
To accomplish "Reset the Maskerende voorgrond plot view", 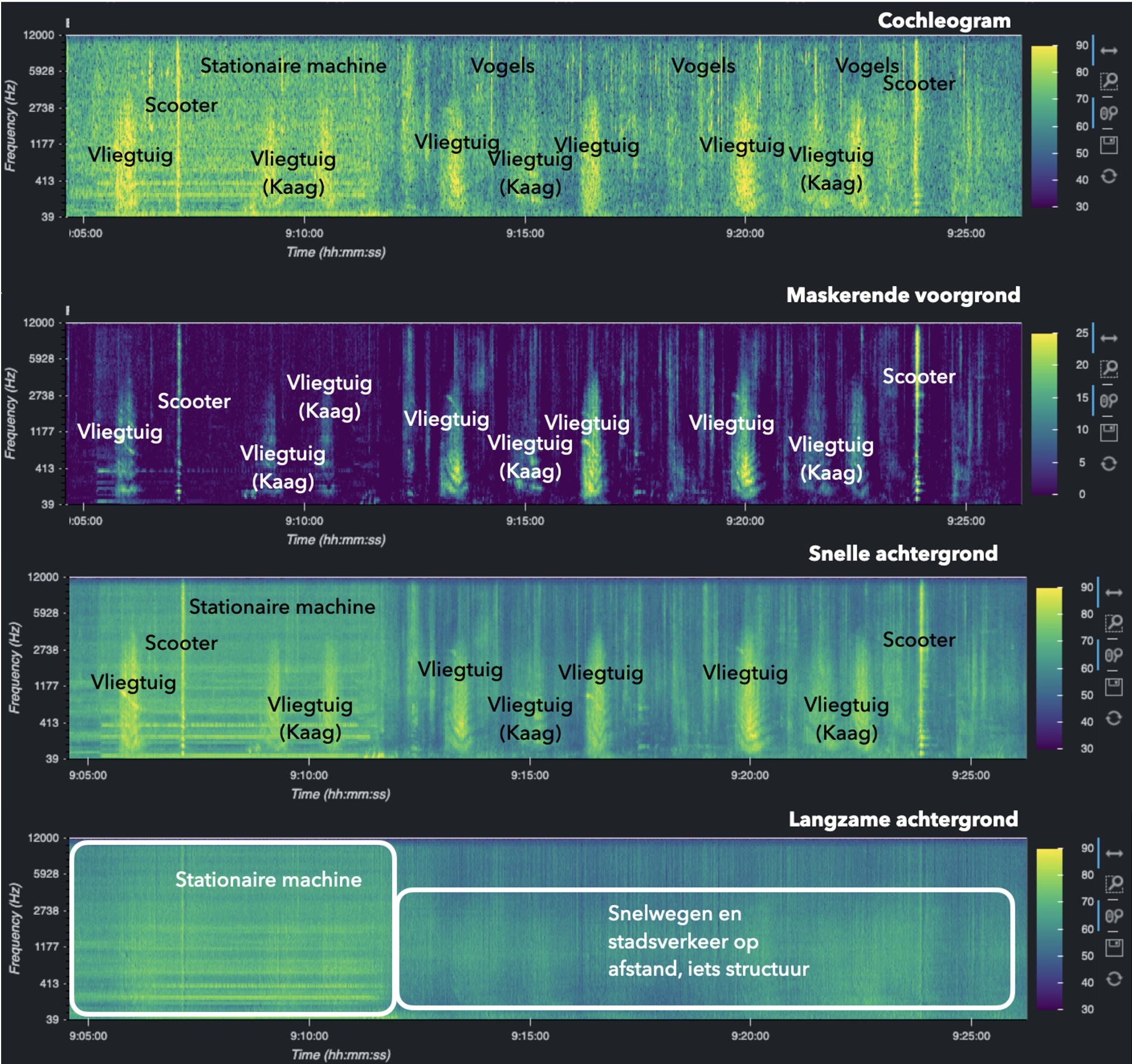I will 1109,464.
